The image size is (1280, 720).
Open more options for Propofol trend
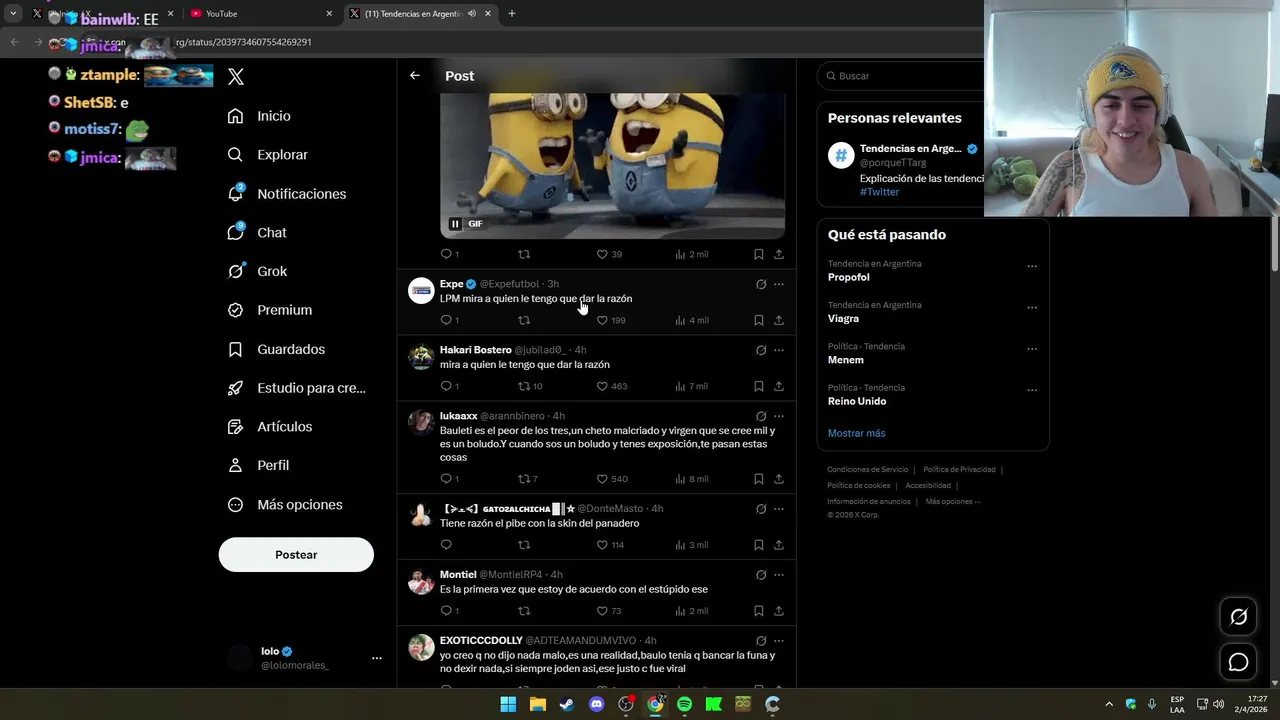pyautogui.click(x=1032, y=266)
